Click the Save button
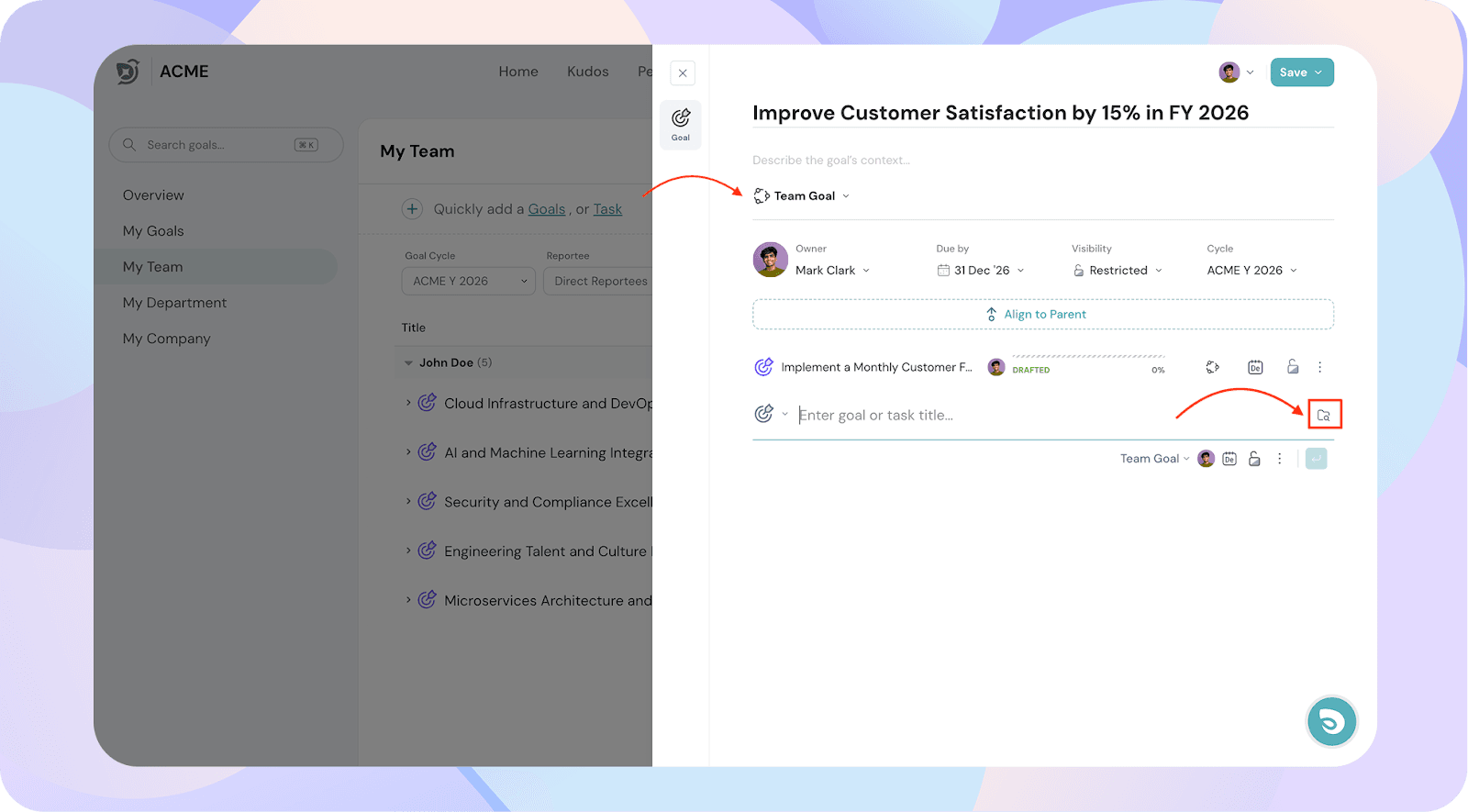Screen dimensions: 1468x812 (x=1294, y=72)
